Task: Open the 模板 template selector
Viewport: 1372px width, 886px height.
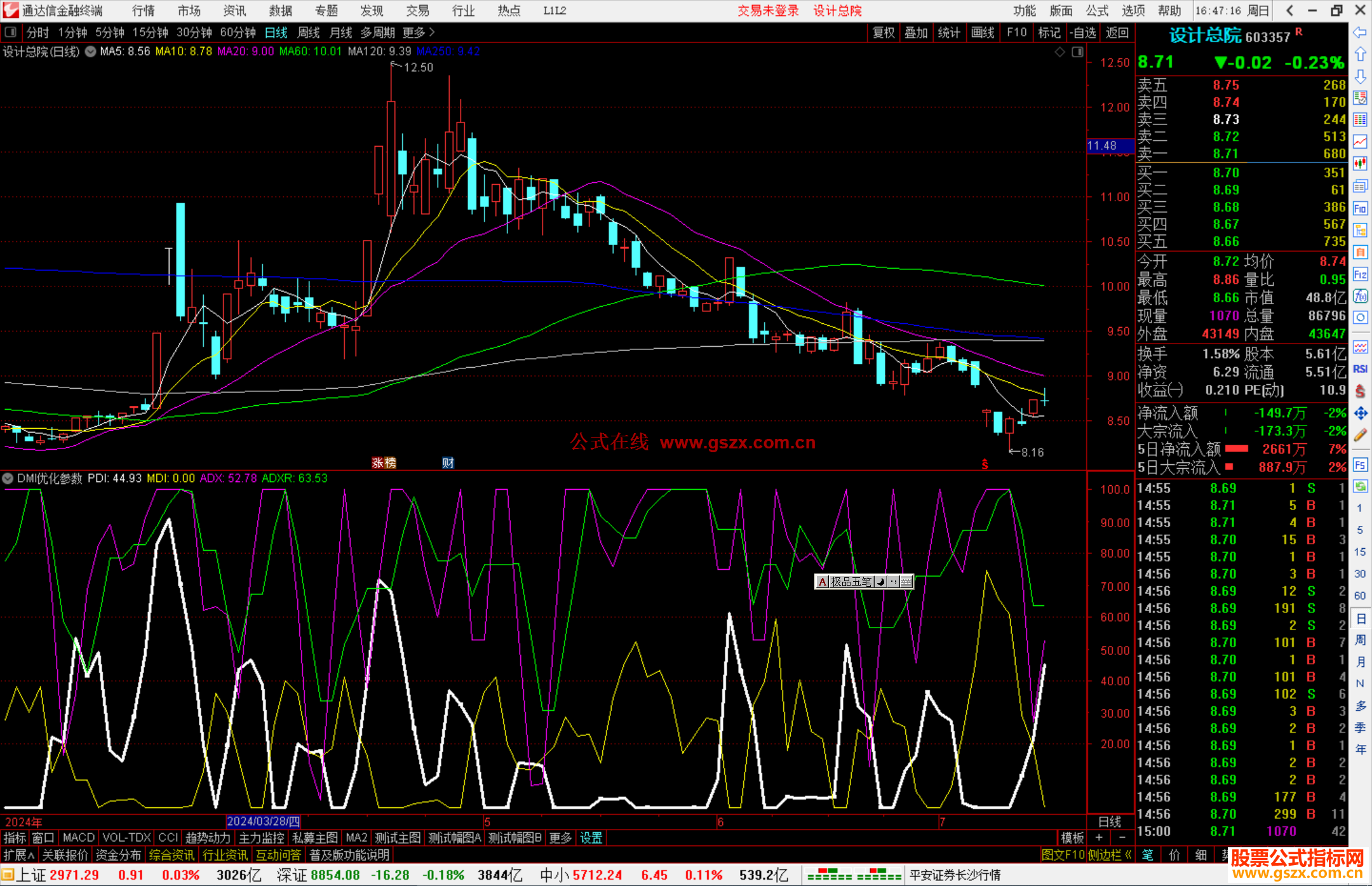Action: 1072,838
